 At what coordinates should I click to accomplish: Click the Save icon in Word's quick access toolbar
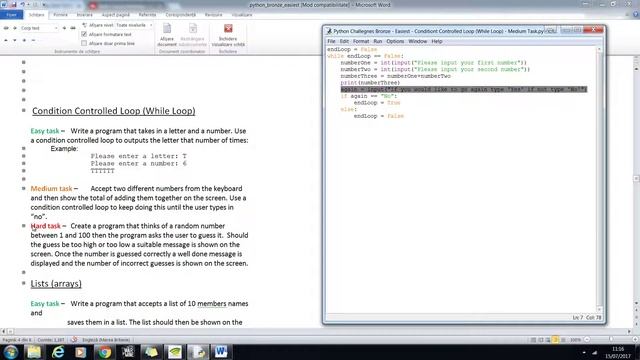click(13, 4)
